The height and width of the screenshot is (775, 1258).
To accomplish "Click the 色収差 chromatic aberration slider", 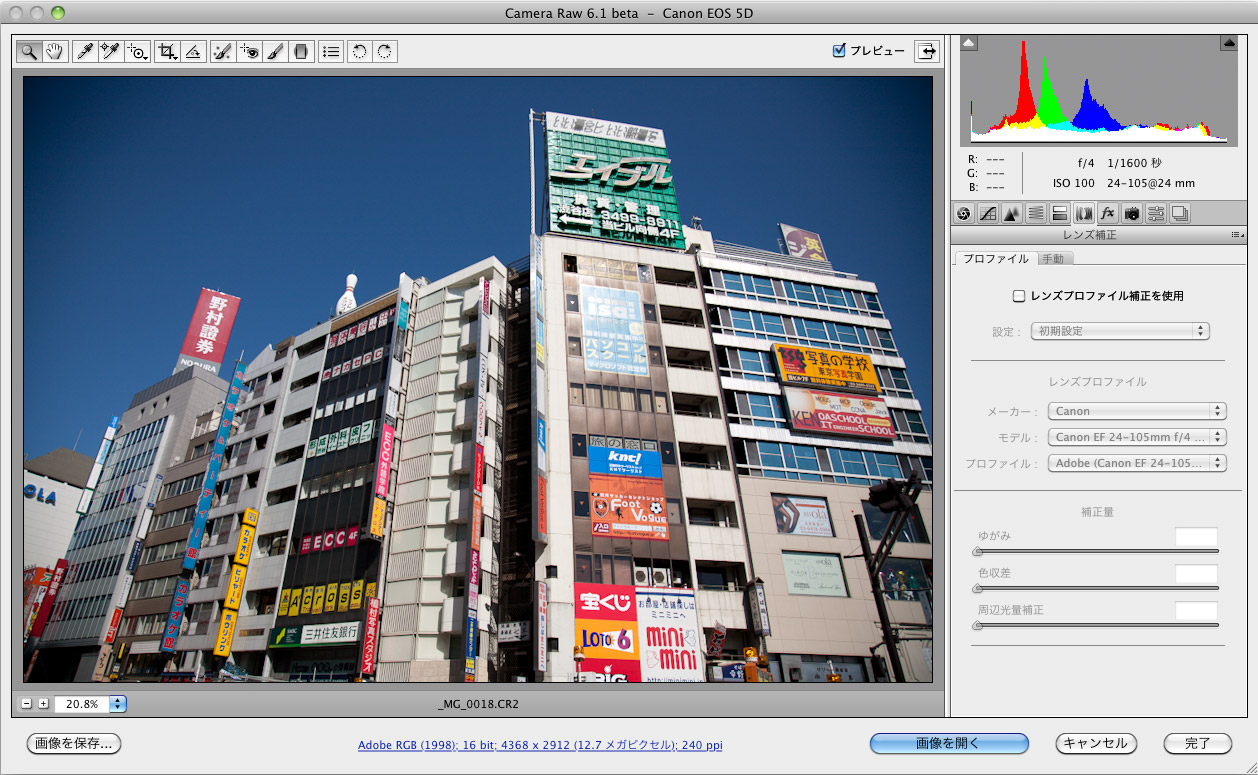I will [1097, 588].
